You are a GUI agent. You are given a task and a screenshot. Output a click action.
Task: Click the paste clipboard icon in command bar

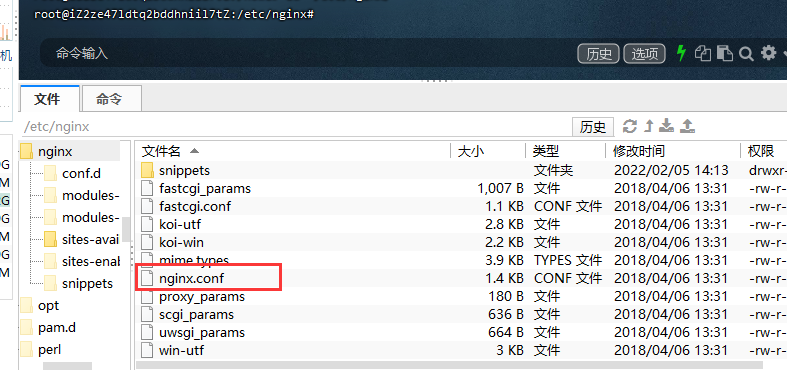coord(725,53)
